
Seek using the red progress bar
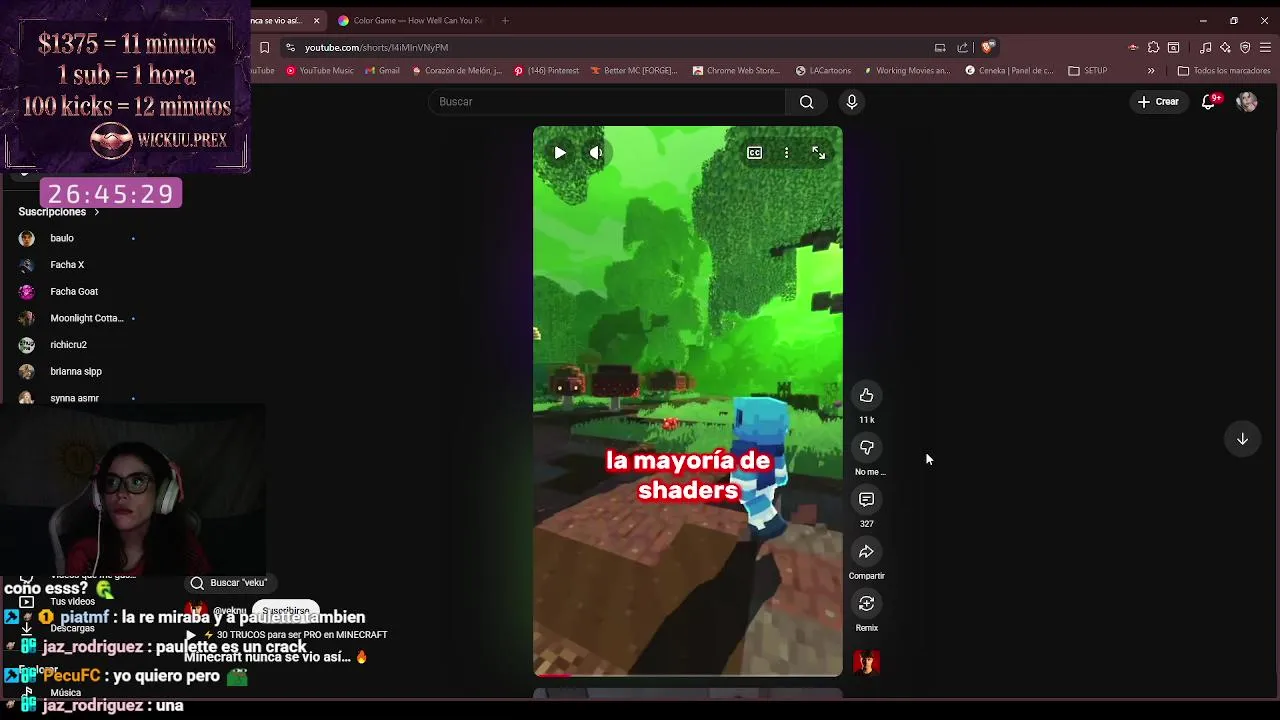tap(687, 675)
